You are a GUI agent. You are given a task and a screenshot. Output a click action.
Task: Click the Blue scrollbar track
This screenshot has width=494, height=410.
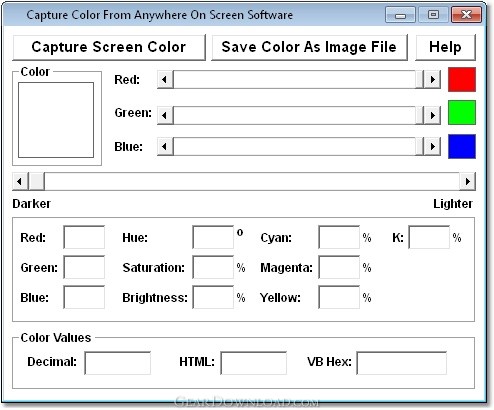pyautogui.click(x=294, y=146)
